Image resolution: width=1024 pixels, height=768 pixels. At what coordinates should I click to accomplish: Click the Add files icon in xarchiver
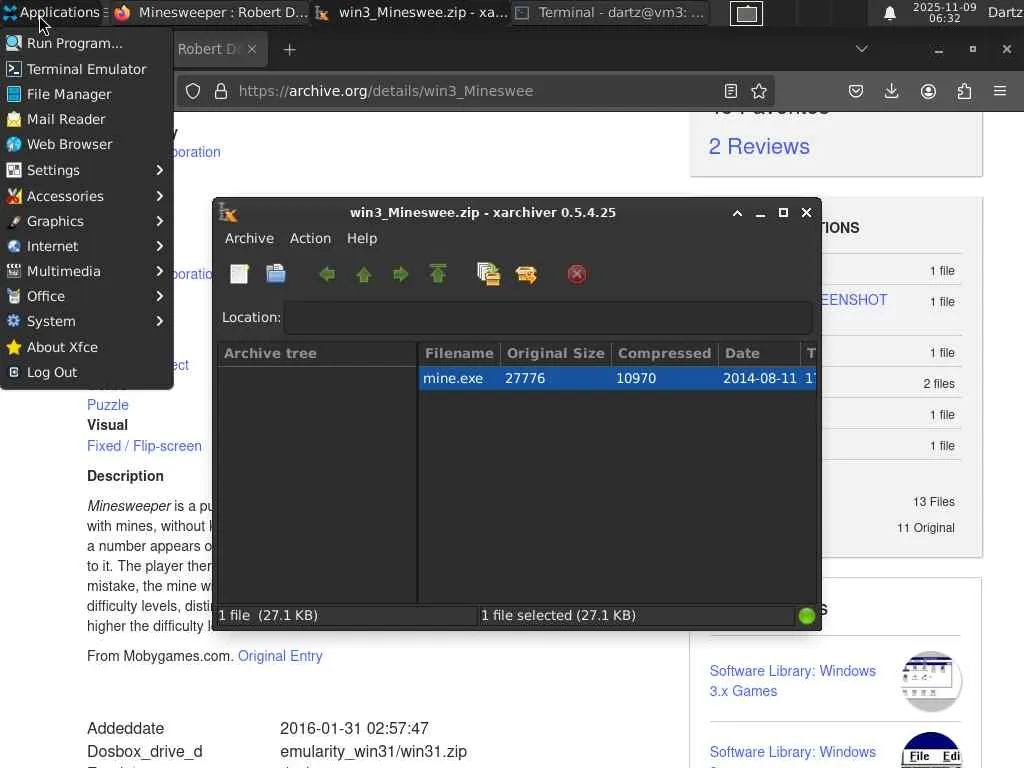pos(488,274)
